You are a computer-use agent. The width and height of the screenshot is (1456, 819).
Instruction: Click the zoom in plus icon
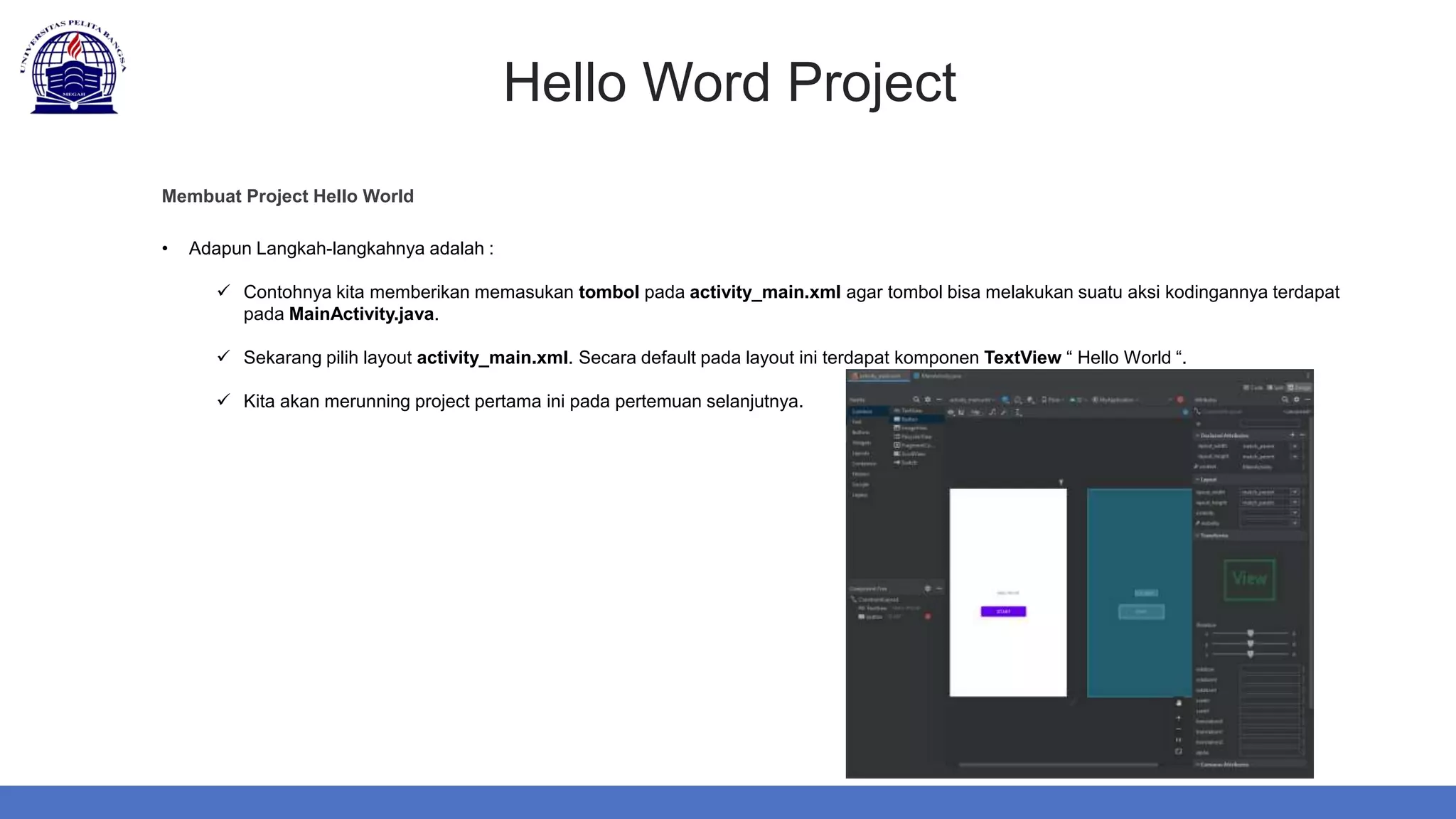click(1178, 717)
